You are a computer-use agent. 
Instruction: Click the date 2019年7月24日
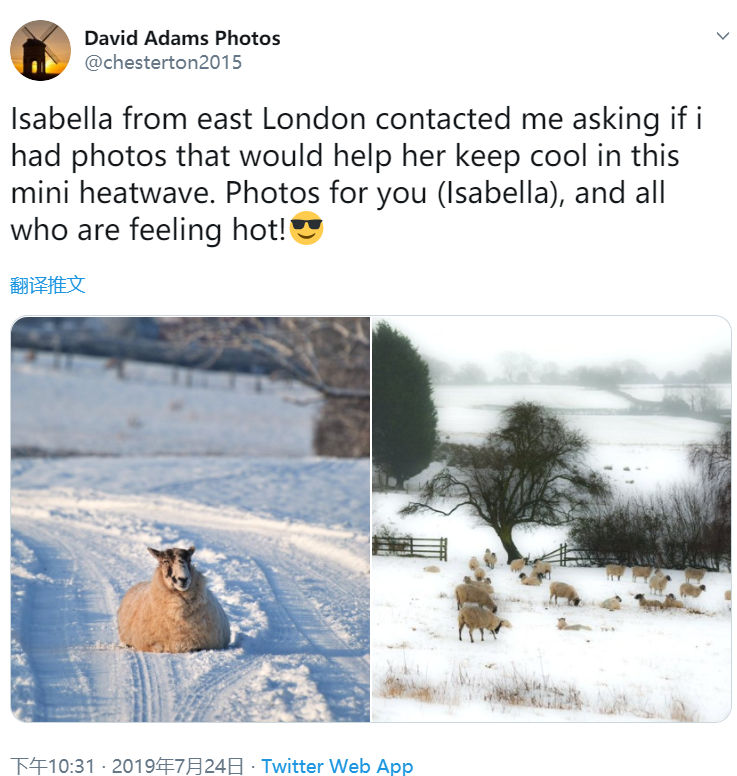pos(178,766)
